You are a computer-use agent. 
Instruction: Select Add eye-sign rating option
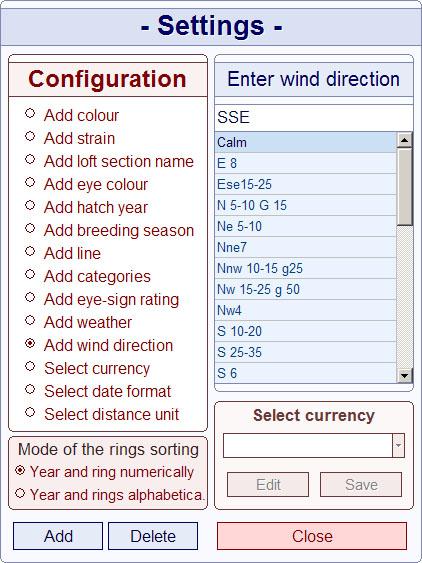coord(30,297)
